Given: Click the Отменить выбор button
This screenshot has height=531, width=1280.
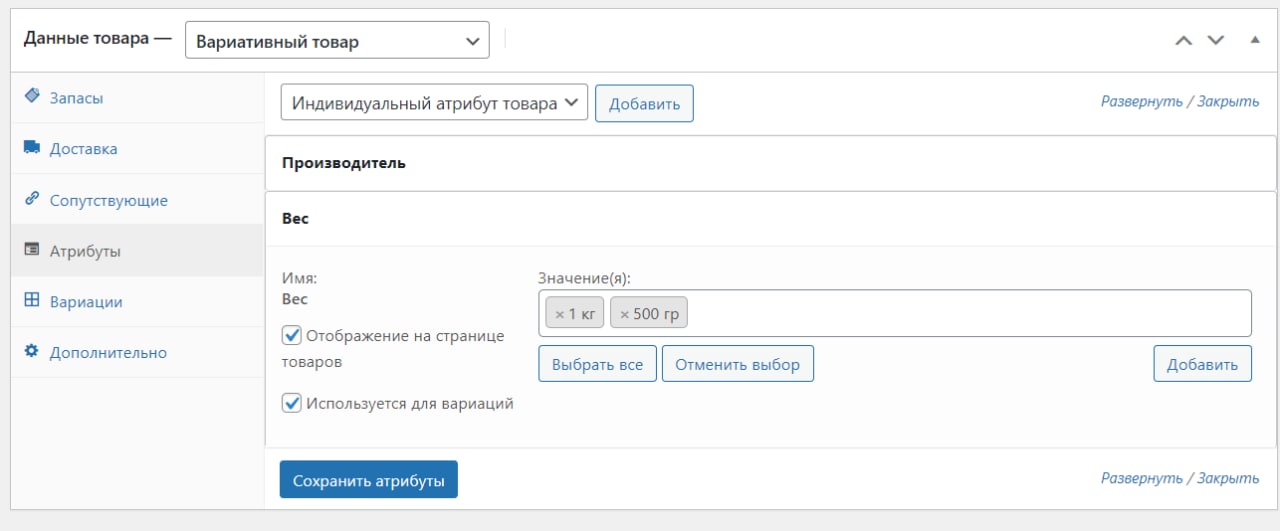Looking at the screenshot, I should (x=737, y=364).
